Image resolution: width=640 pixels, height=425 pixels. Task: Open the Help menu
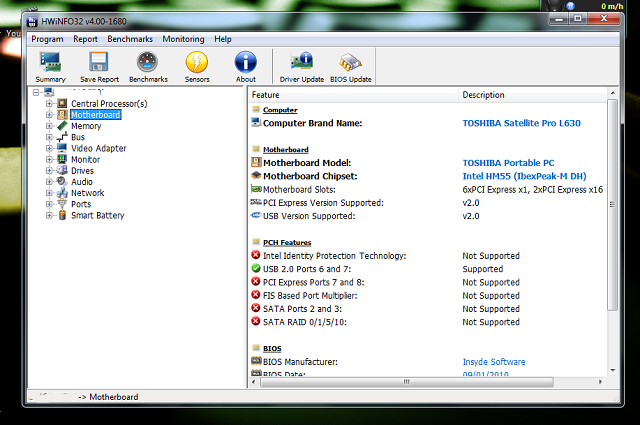223,39
